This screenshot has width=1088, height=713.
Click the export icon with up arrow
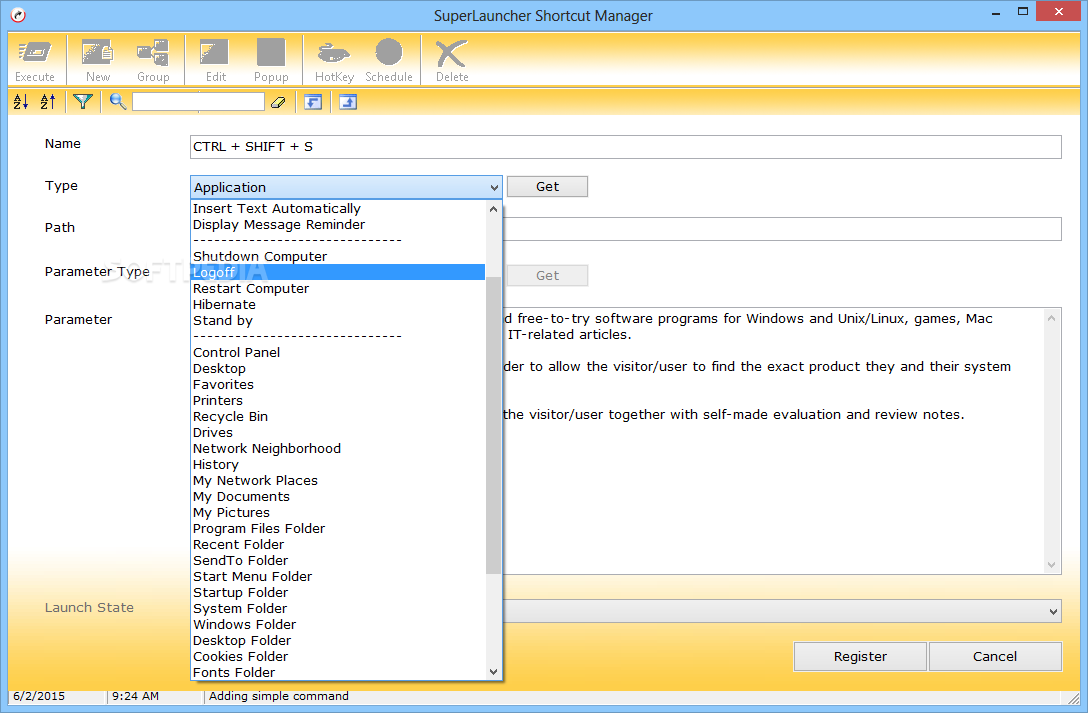point(348,102)
